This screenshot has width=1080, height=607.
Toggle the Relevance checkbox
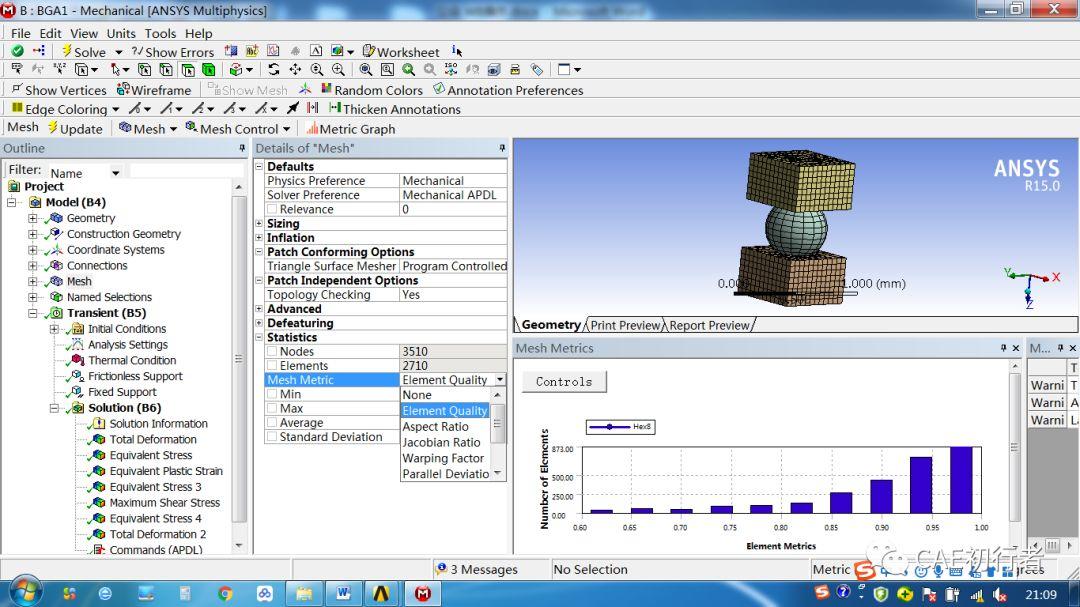point(273,209)
